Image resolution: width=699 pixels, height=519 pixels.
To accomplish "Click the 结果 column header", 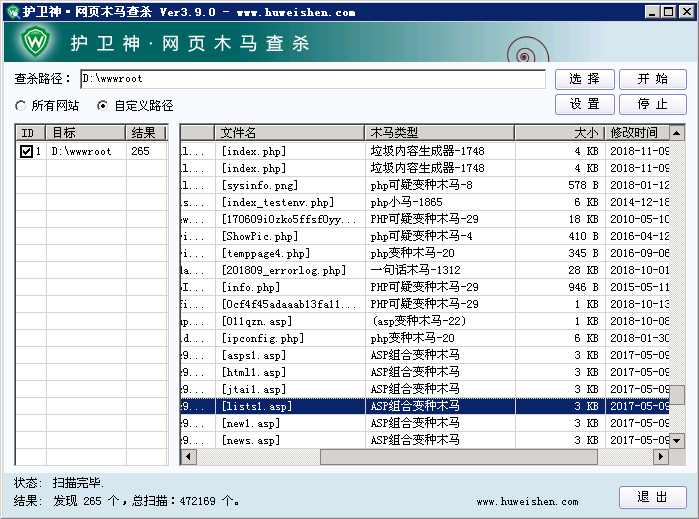I will coord(146,133).
